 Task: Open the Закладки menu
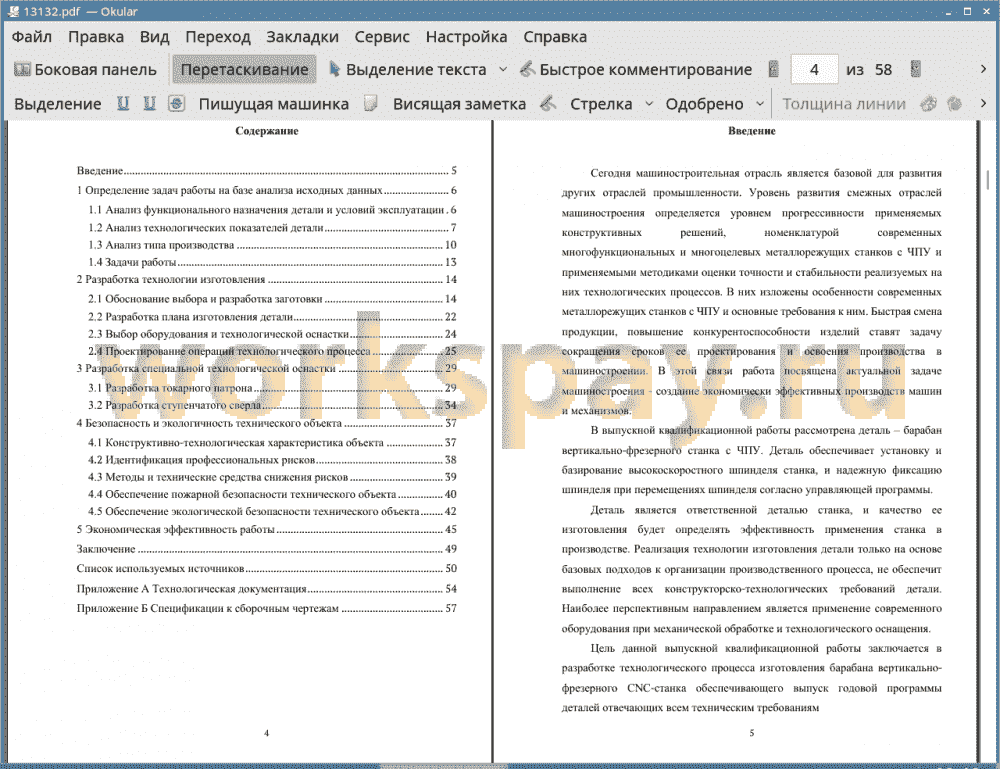[x=302, y=37]
